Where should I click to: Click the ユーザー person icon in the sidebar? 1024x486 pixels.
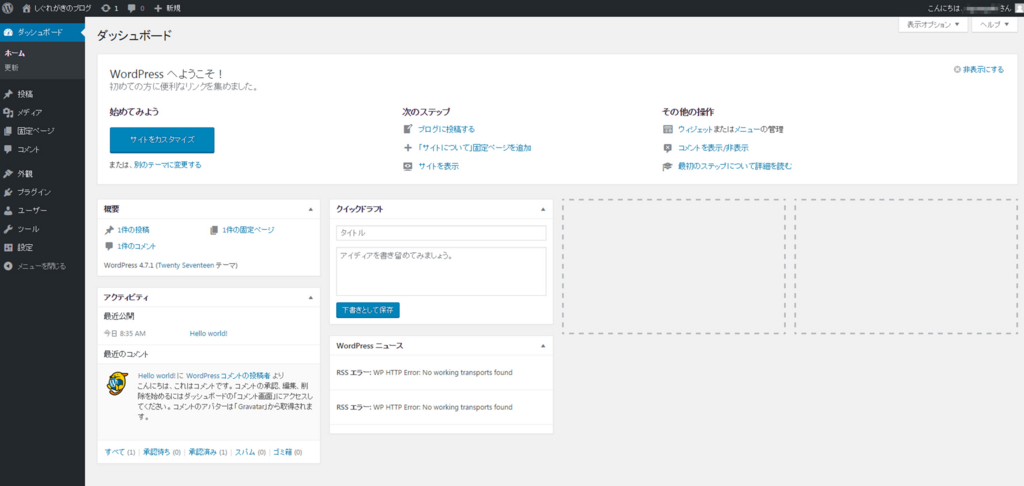coord(8,210)
